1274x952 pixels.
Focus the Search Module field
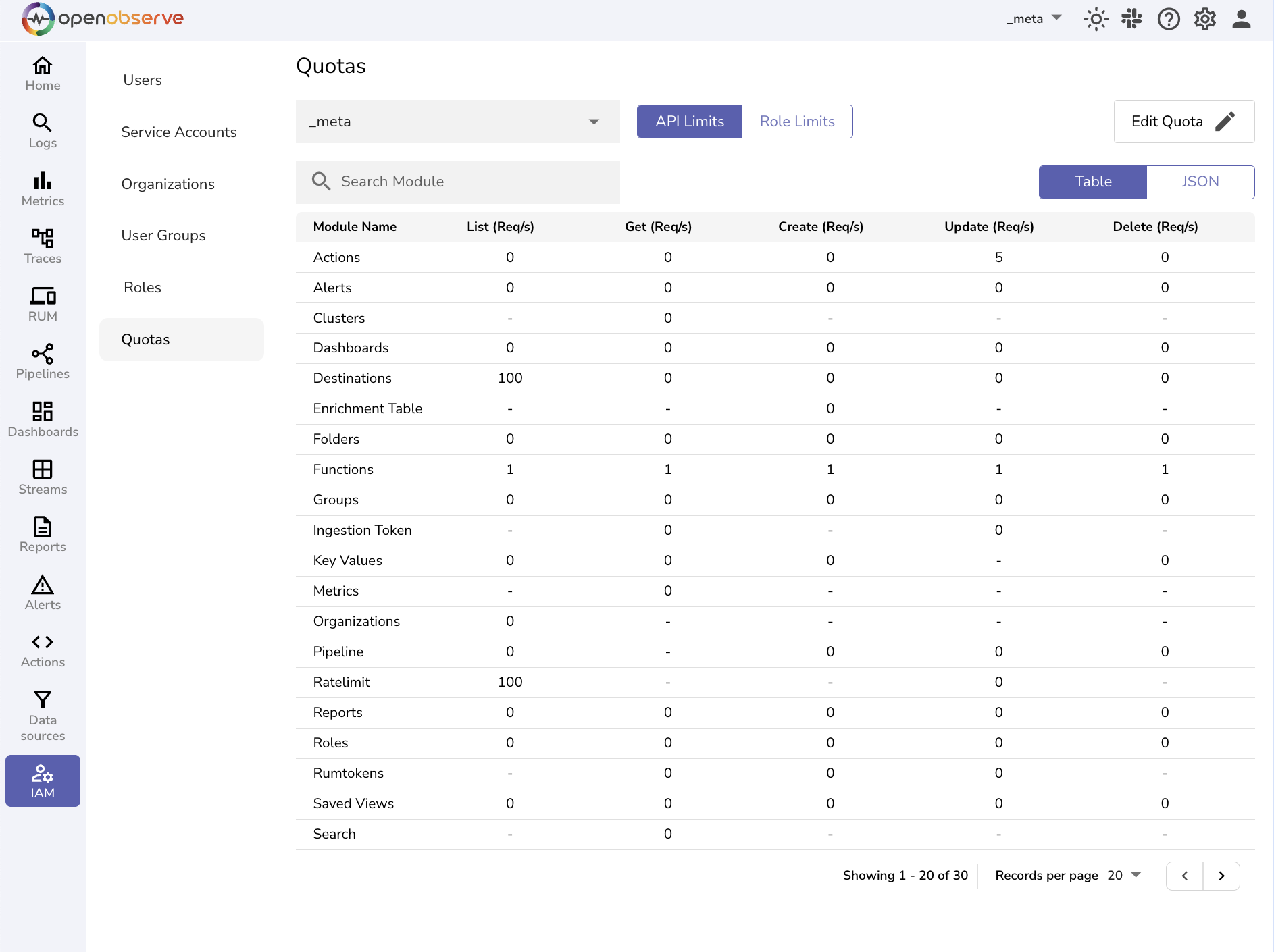tap(458, 182)
